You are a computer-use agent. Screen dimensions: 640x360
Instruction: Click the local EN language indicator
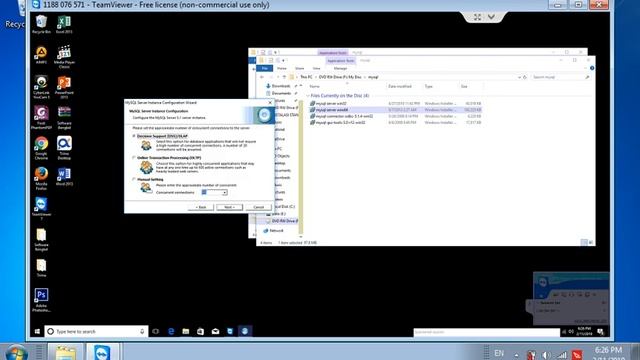(499, 353)
